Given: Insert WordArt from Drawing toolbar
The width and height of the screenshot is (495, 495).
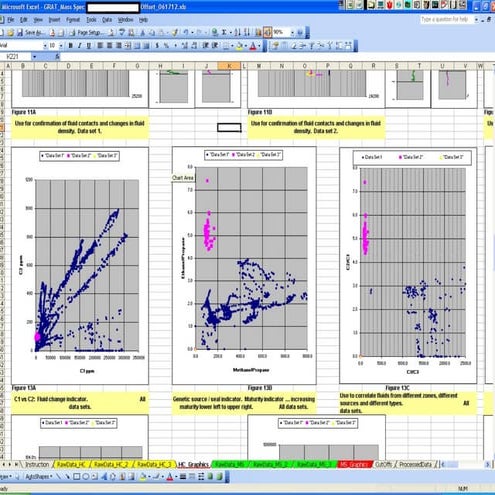Looking at the screenshot, I should [104, 477].
